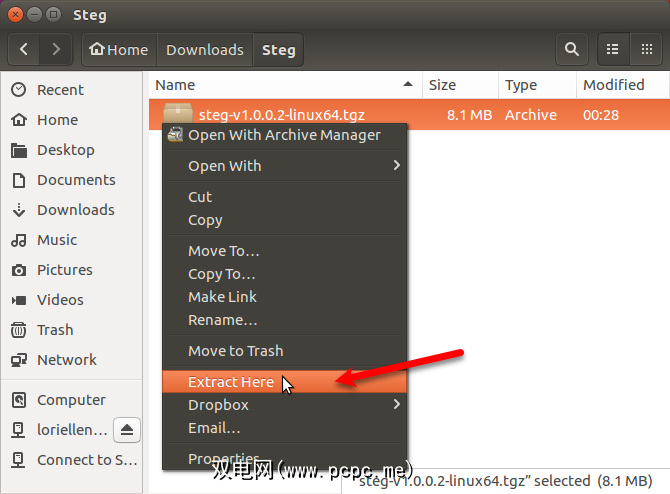
Task: Click the search magnifier icon
Action: click(x=571, y=50)
